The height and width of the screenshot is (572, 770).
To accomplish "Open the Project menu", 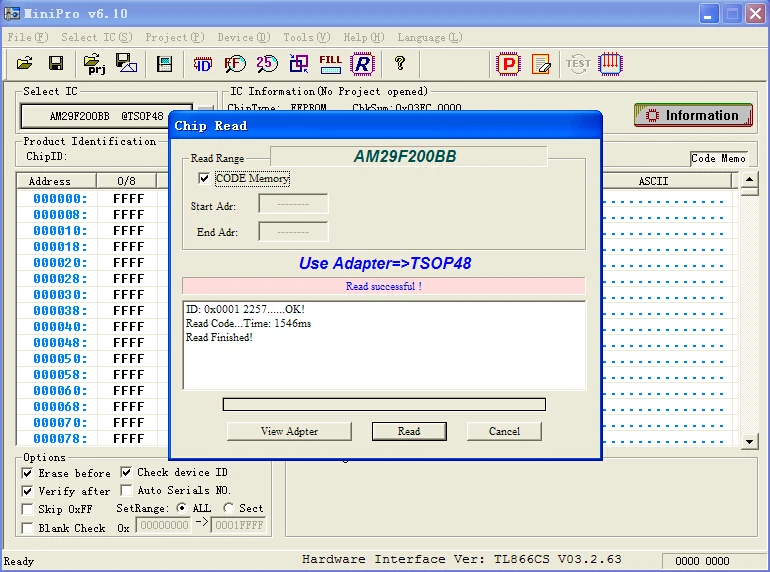I will pyautogui.click(x=174, y=37).
